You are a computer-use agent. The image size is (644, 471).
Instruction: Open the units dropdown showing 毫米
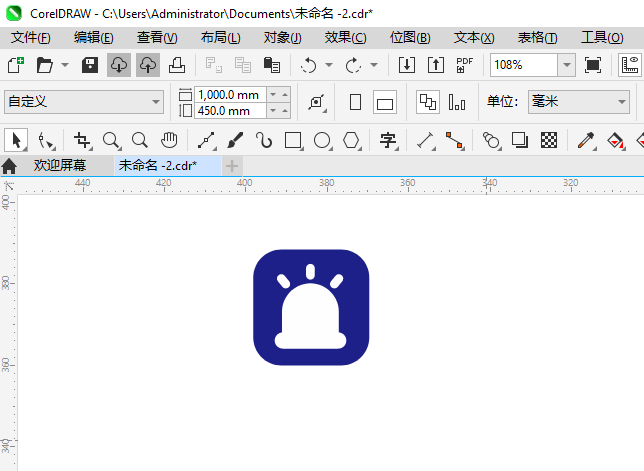[x=579, y=102]
